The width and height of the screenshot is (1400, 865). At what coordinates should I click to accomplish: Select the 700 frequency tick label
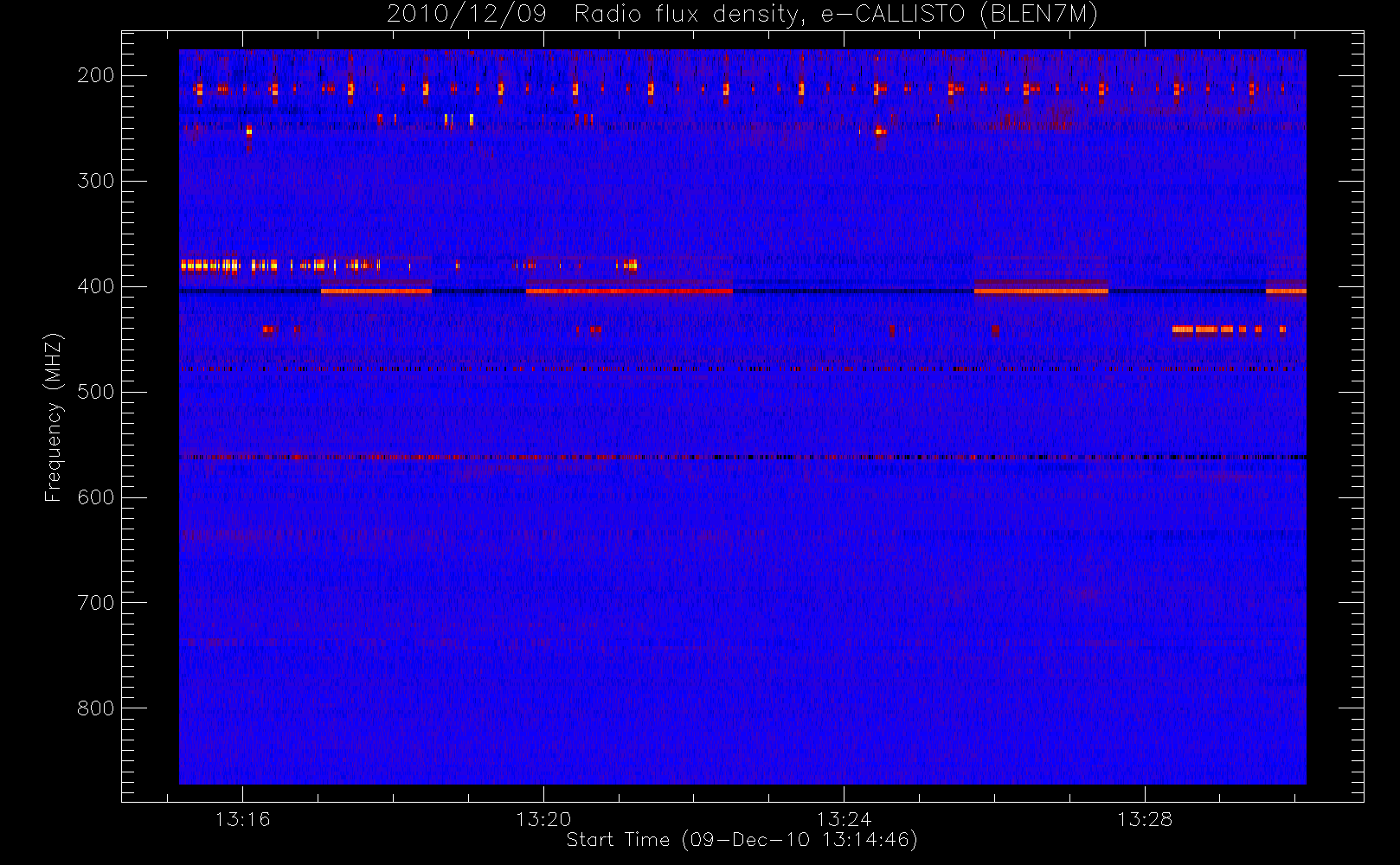coord(95,603)
